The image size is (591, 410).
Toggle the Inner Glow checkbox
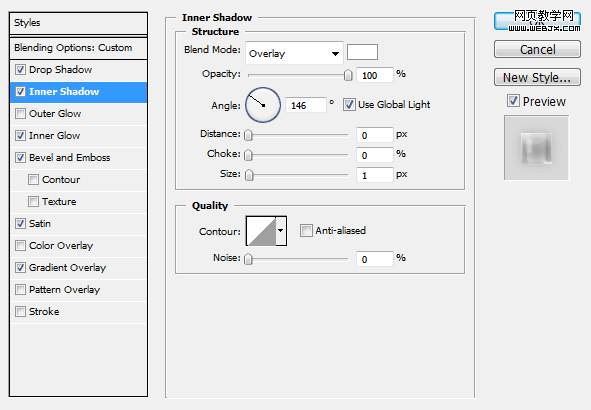pos(20,136)
